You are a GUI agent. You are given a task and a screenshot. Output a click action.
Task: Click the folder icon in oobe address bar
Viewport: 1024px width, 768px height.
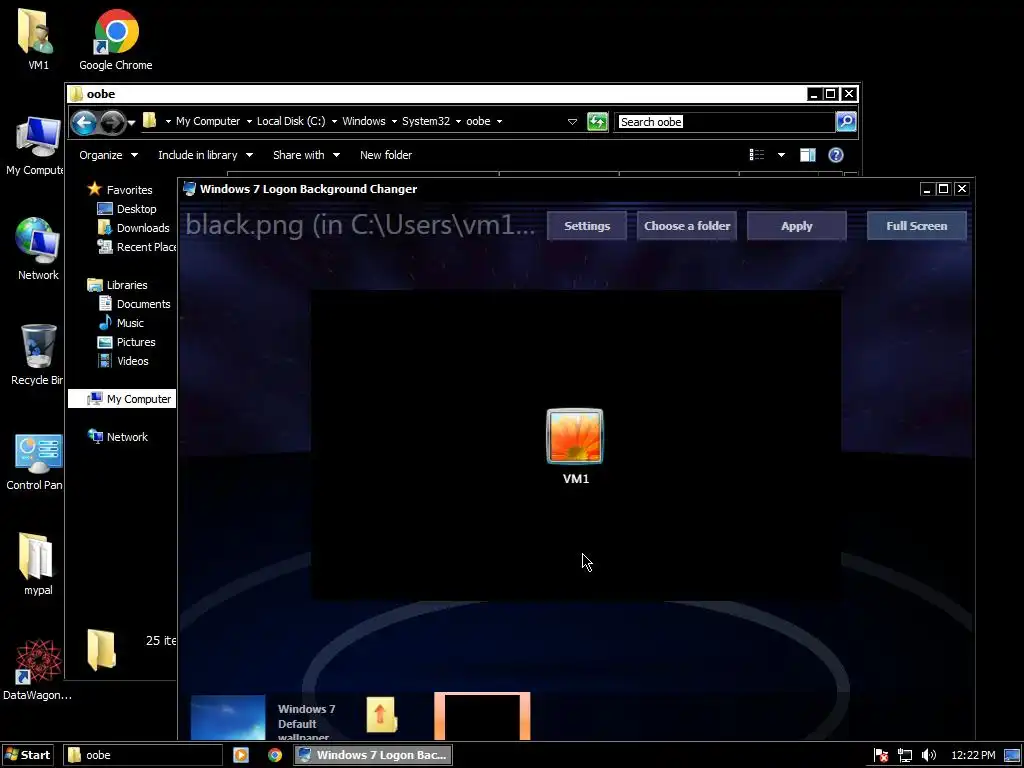pyautogui.click(x=150, y=121)
